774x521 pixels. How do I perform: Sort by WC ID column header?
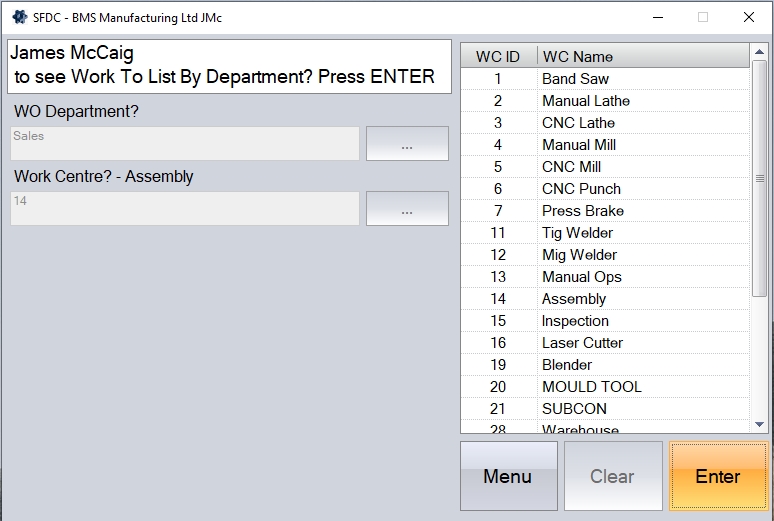[498, 56]
